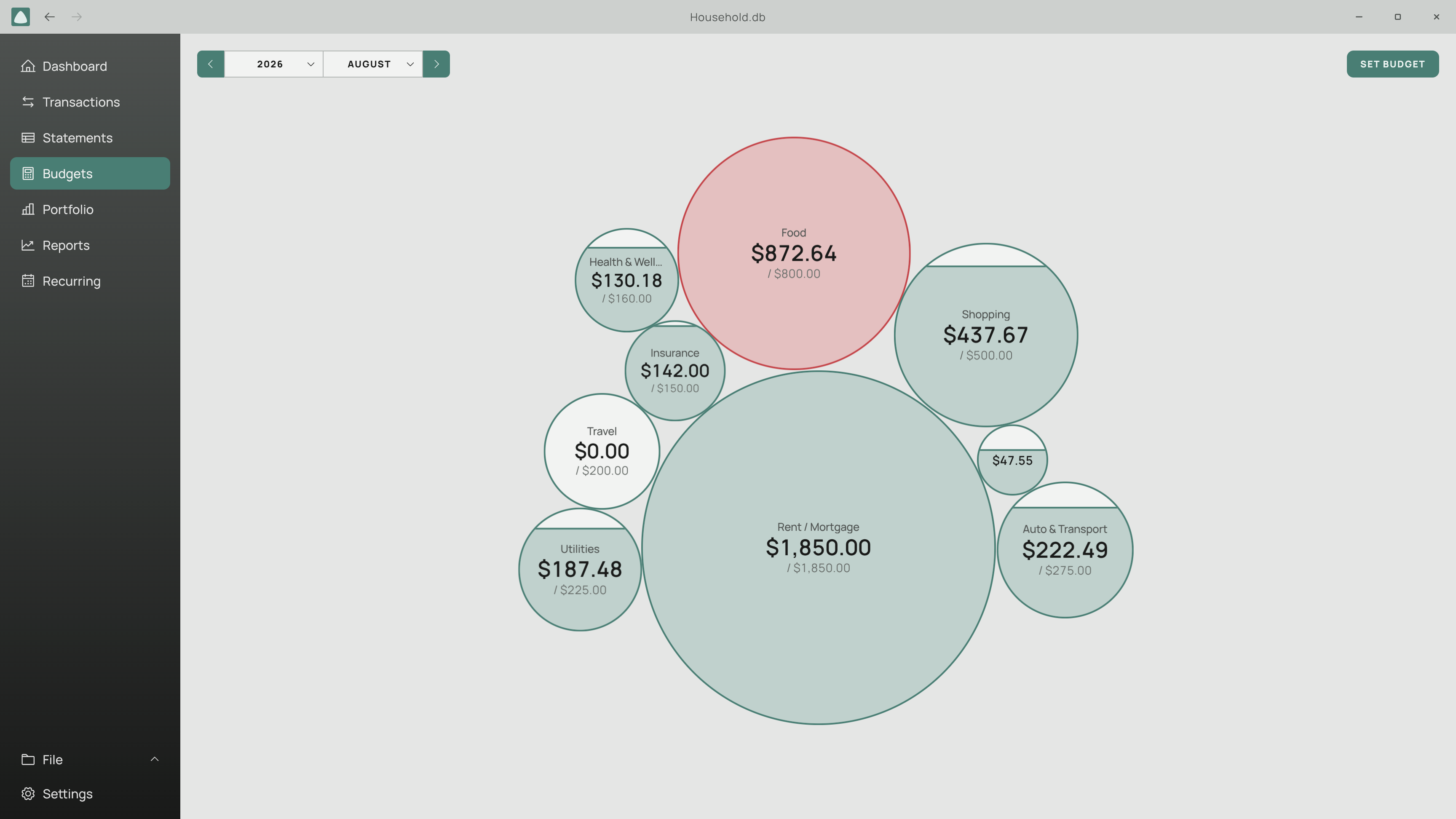Click the Reports line chart icon
Image resolution: width=1456 pixels, height=819 pixels.
pos(28,245)
